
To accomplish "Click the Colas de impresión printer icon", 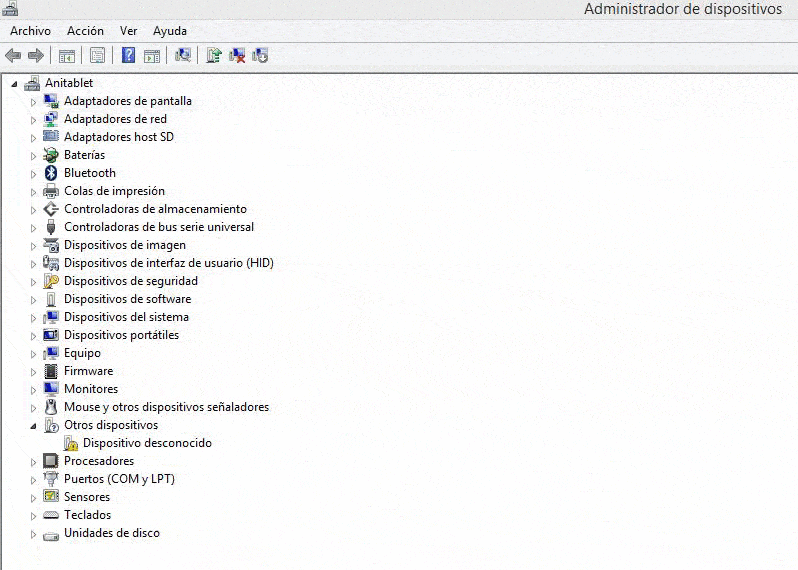I will (50, 191).
